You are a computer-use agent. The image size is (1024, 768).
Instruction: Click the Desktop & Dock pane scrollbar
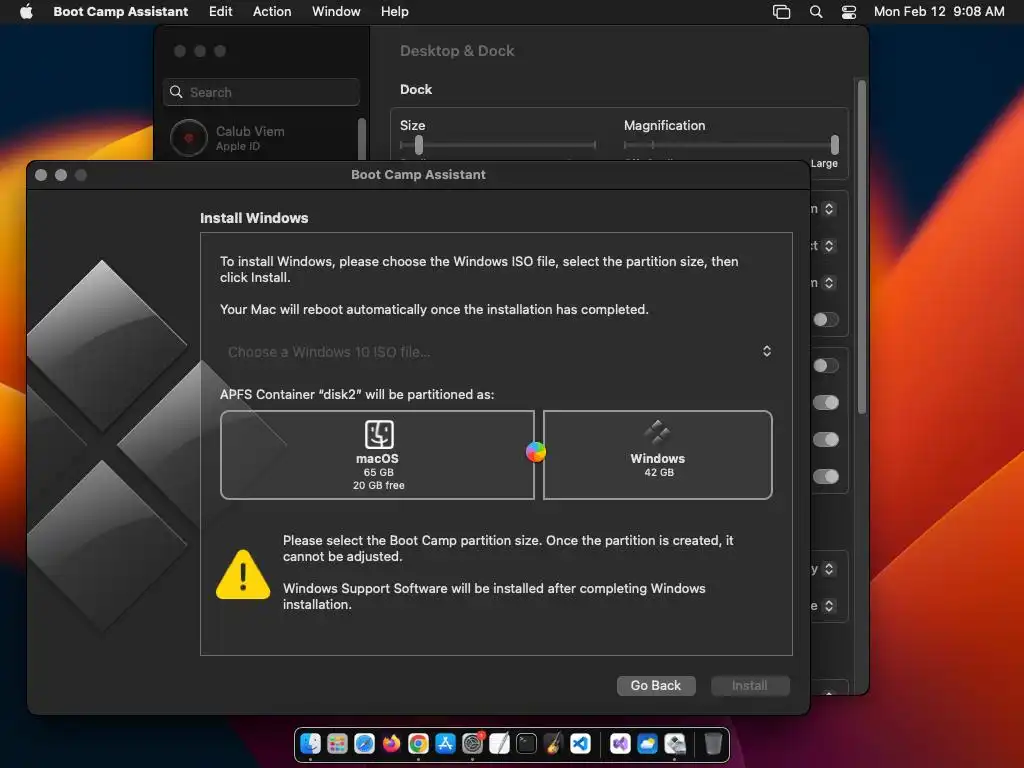click(x=861, y=247)
